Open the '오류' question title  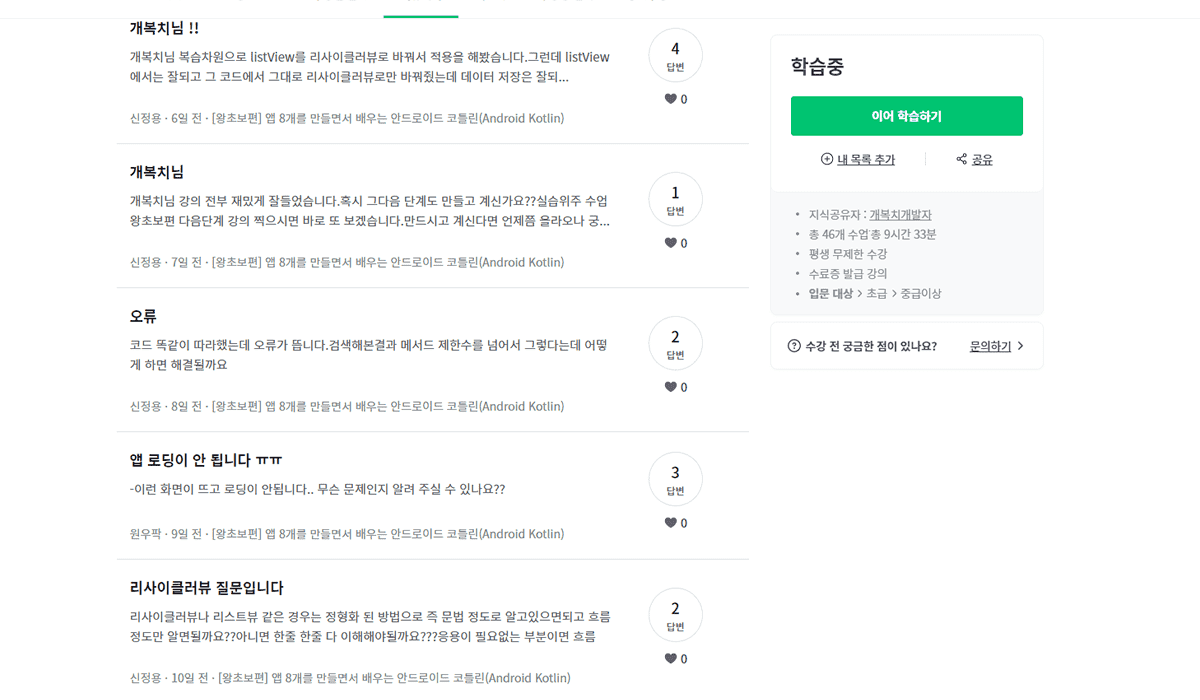(143, 316)
